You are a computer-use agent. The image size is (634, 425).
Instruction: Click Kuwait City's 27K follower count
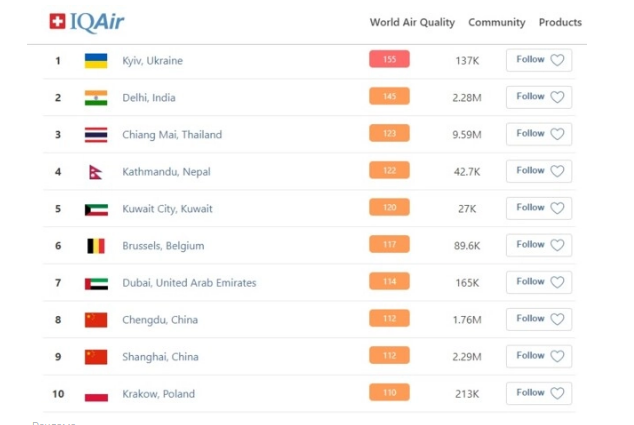pos(467,209)
